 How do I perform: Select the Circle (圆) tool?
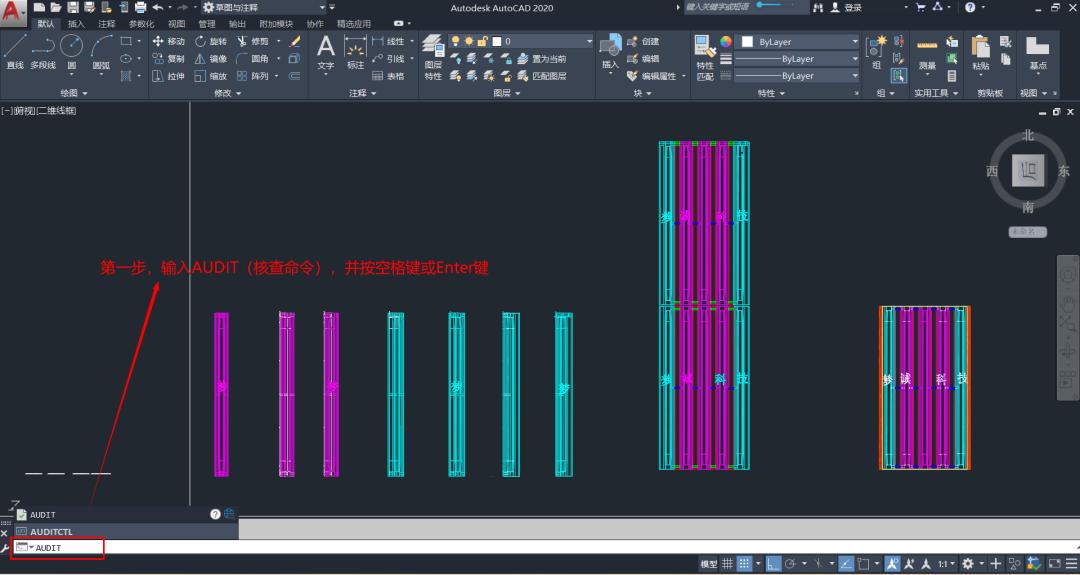coord(71,51)
